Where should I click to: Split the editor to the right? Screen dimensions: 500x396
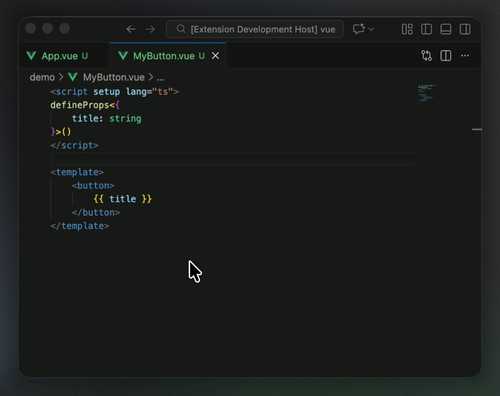[x=446, y=56]
